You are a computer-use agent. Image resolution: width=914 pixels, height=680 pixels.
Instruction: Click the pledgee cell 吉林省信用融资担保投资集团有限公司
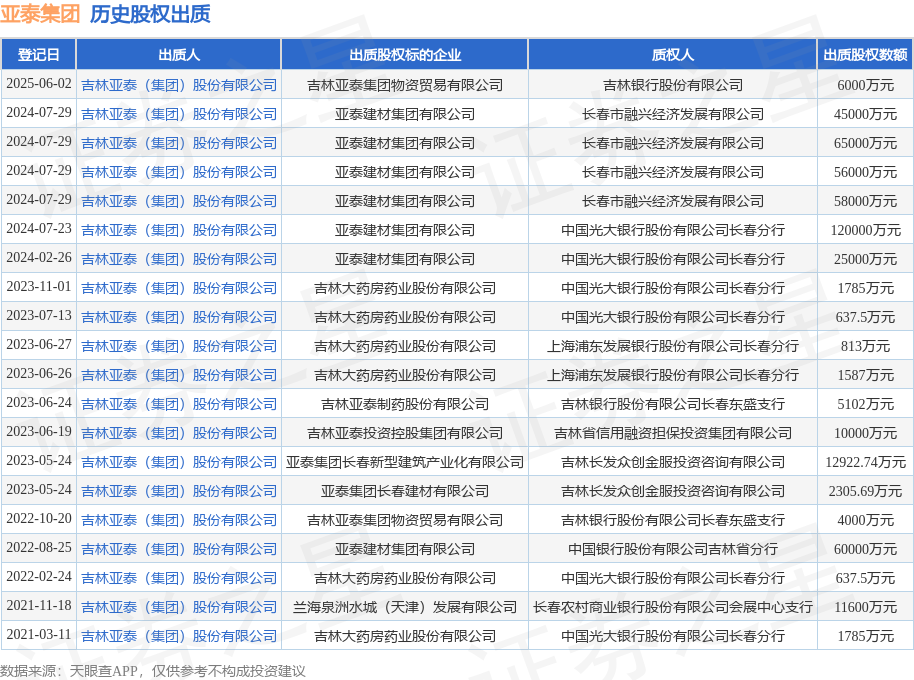click(x=673, y=434)
